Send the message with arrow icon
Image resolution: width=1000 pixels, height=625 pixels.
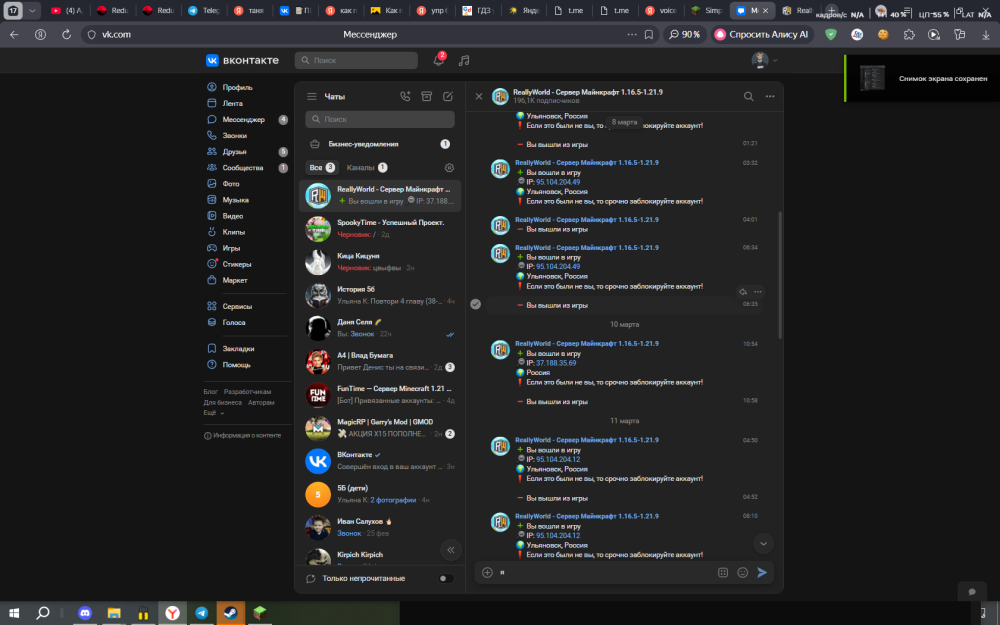(x=762, y=573)
